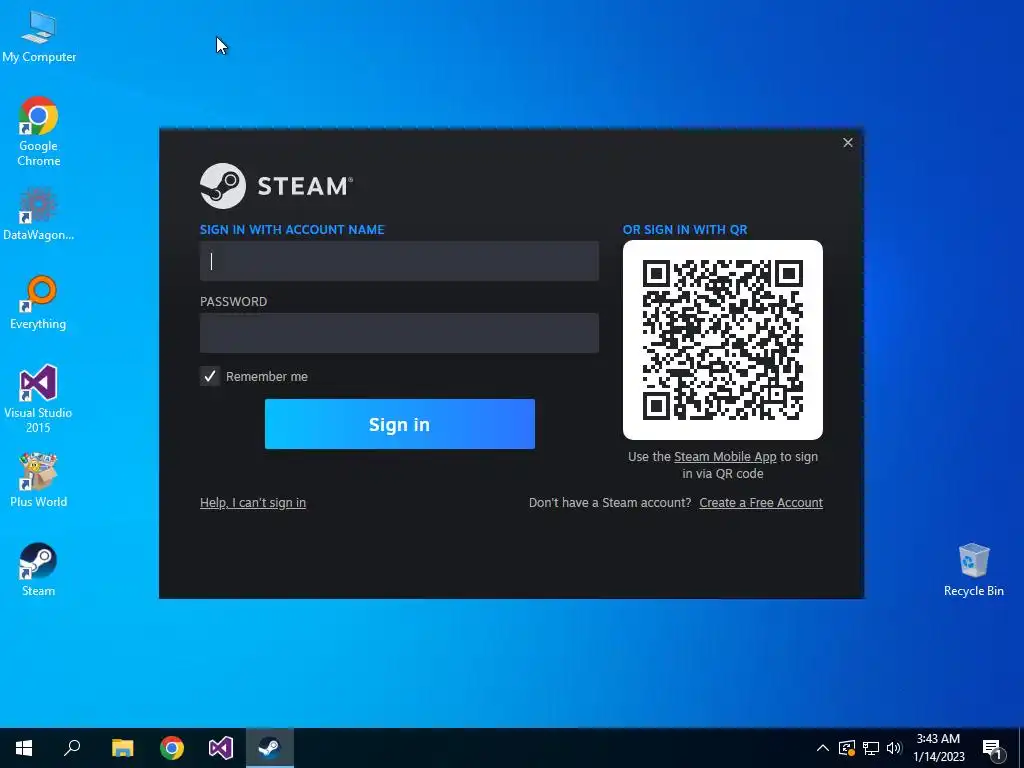Open File Explorer from taskbar
The height and width of the screenshot is (768, 1024).
[122, 748]
